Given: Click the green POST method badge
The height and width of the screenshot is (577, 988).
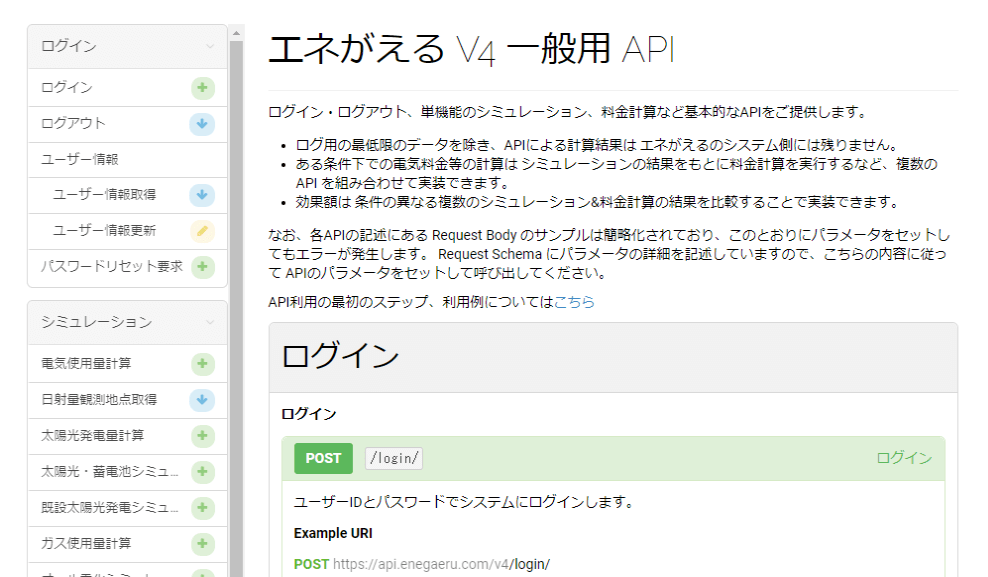Looking at the screenshot, I should coord(323,459).
